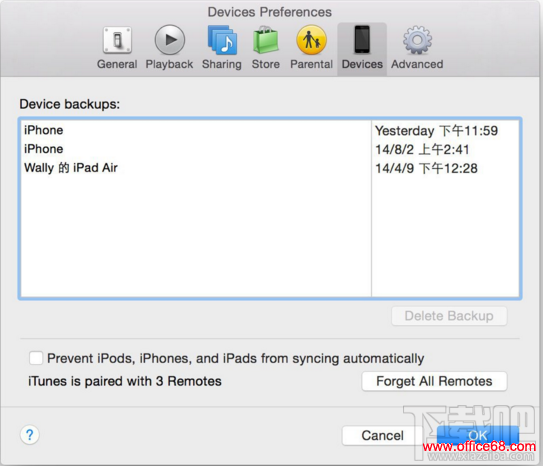Cancel the Devices Preferences dialog
Viewport: 543px width, 466px height.
pyautogui.click(x=382, y=435)
